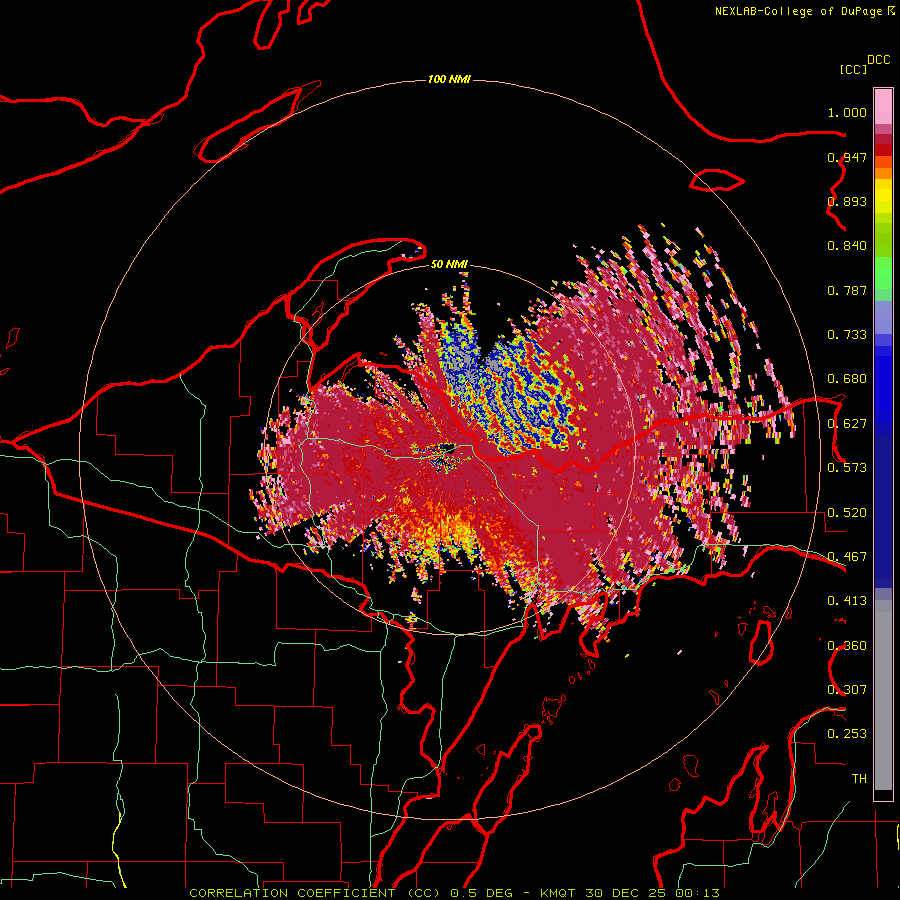This screenshot has height=900, width=900.
Task: Click the 0.520 color scale label
Action: [x=847, y=513]
